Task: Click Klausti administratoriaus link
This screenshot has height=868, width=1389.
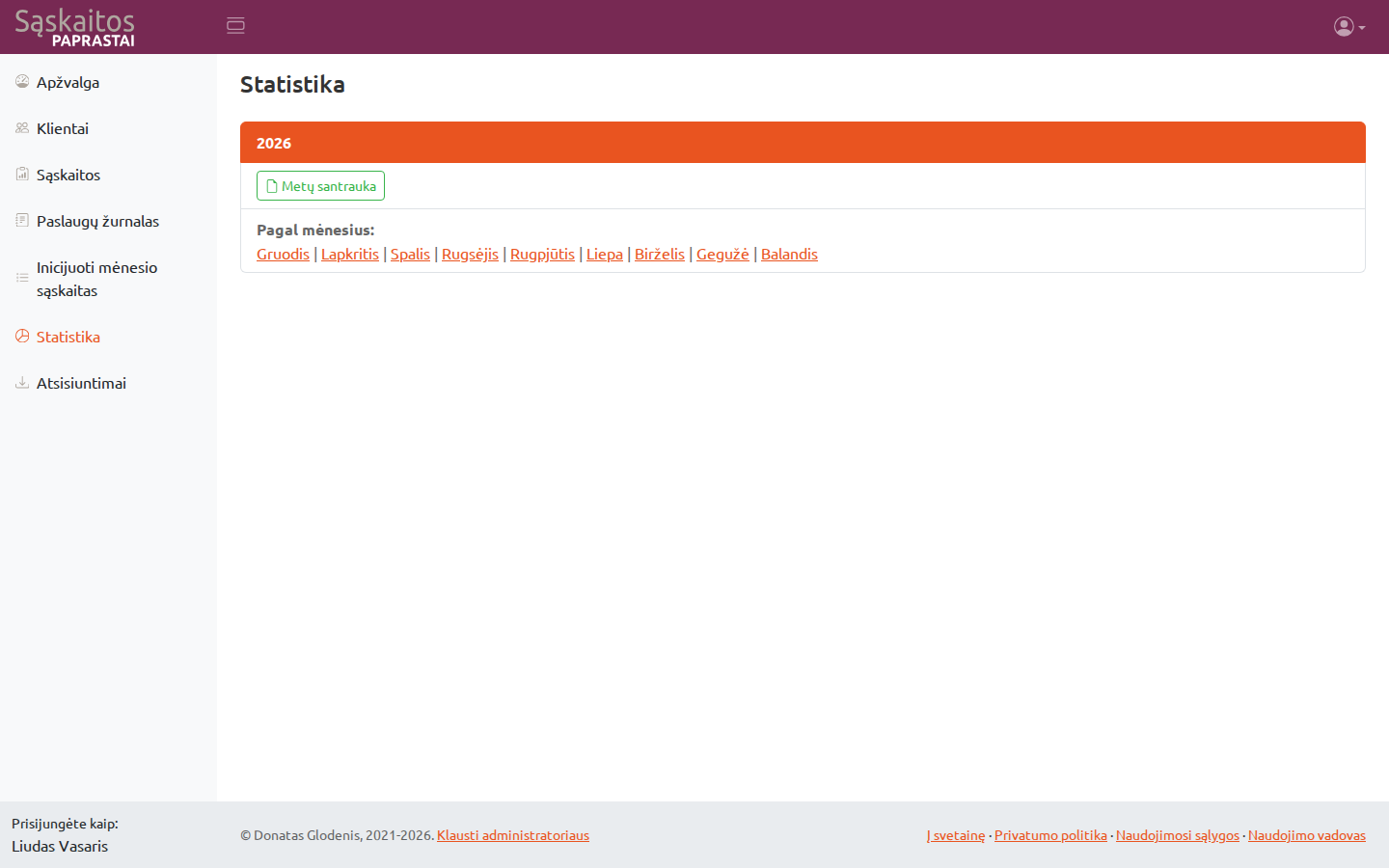Action: 513,835
